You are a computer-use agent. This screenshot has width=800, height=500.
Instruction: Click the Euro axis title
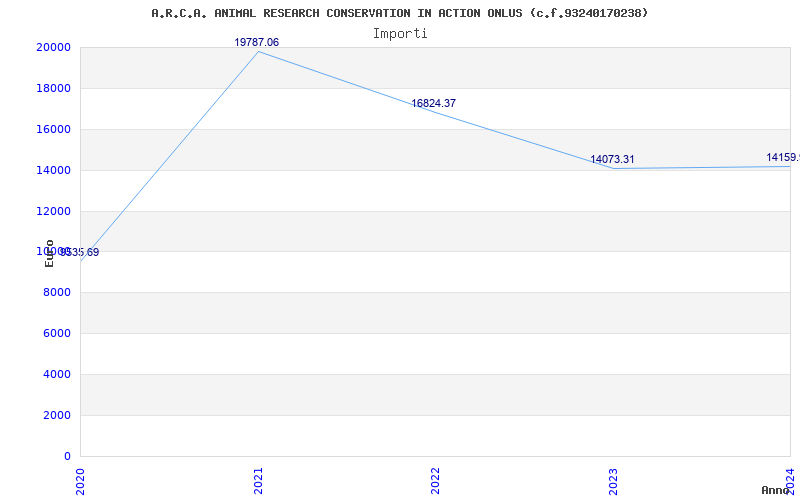(x=49, y=253)
